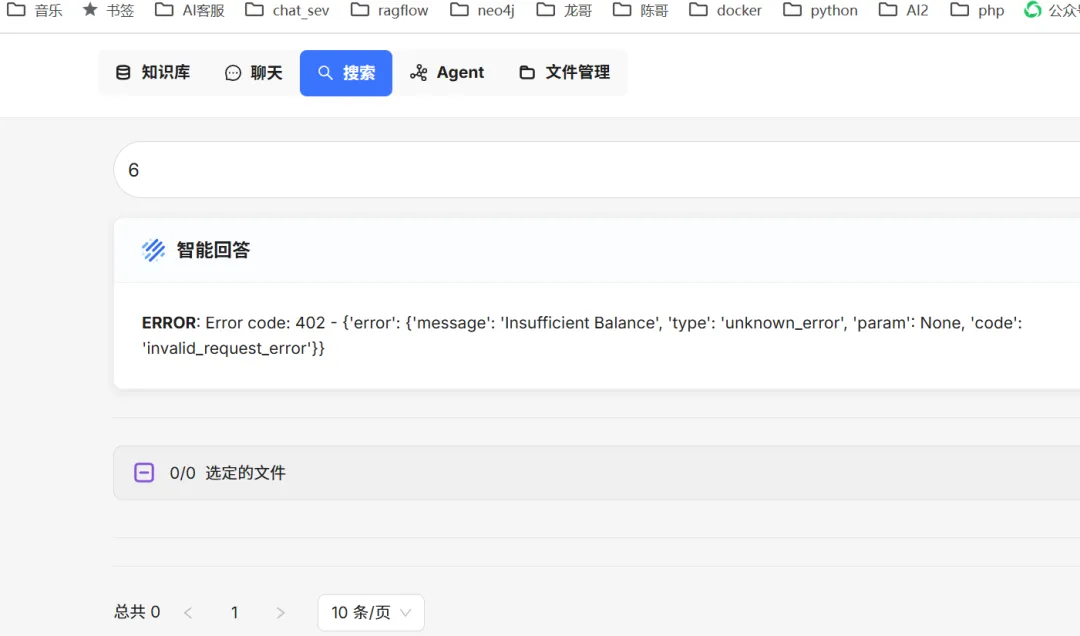Click the search input field containing 6
This screenshot has width=1080, height=636.
tap(596, 170)
